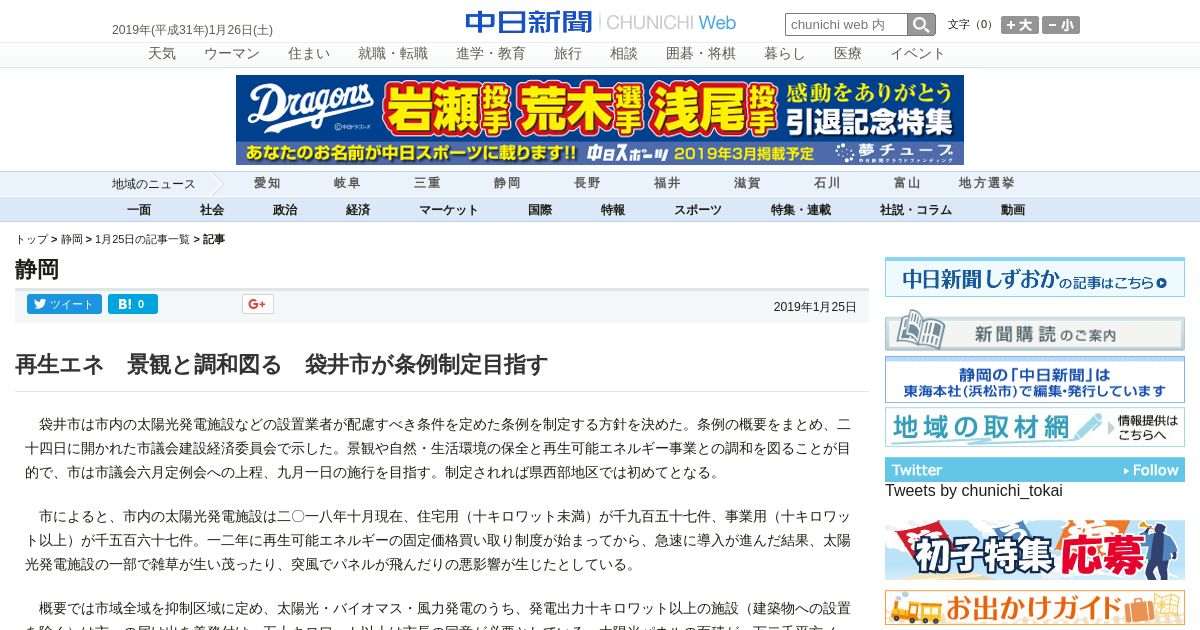Open the 暮らし section
The image size is (1200, 630).
pyautogui.click(x=785, y=54)
